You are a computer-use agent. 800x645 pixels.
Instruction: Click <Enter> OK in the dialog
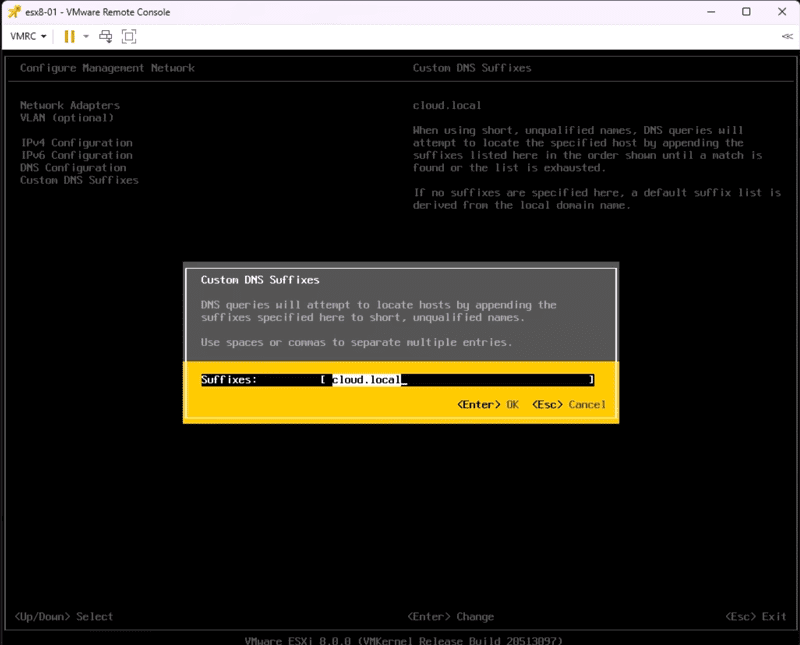click(488, 405)
